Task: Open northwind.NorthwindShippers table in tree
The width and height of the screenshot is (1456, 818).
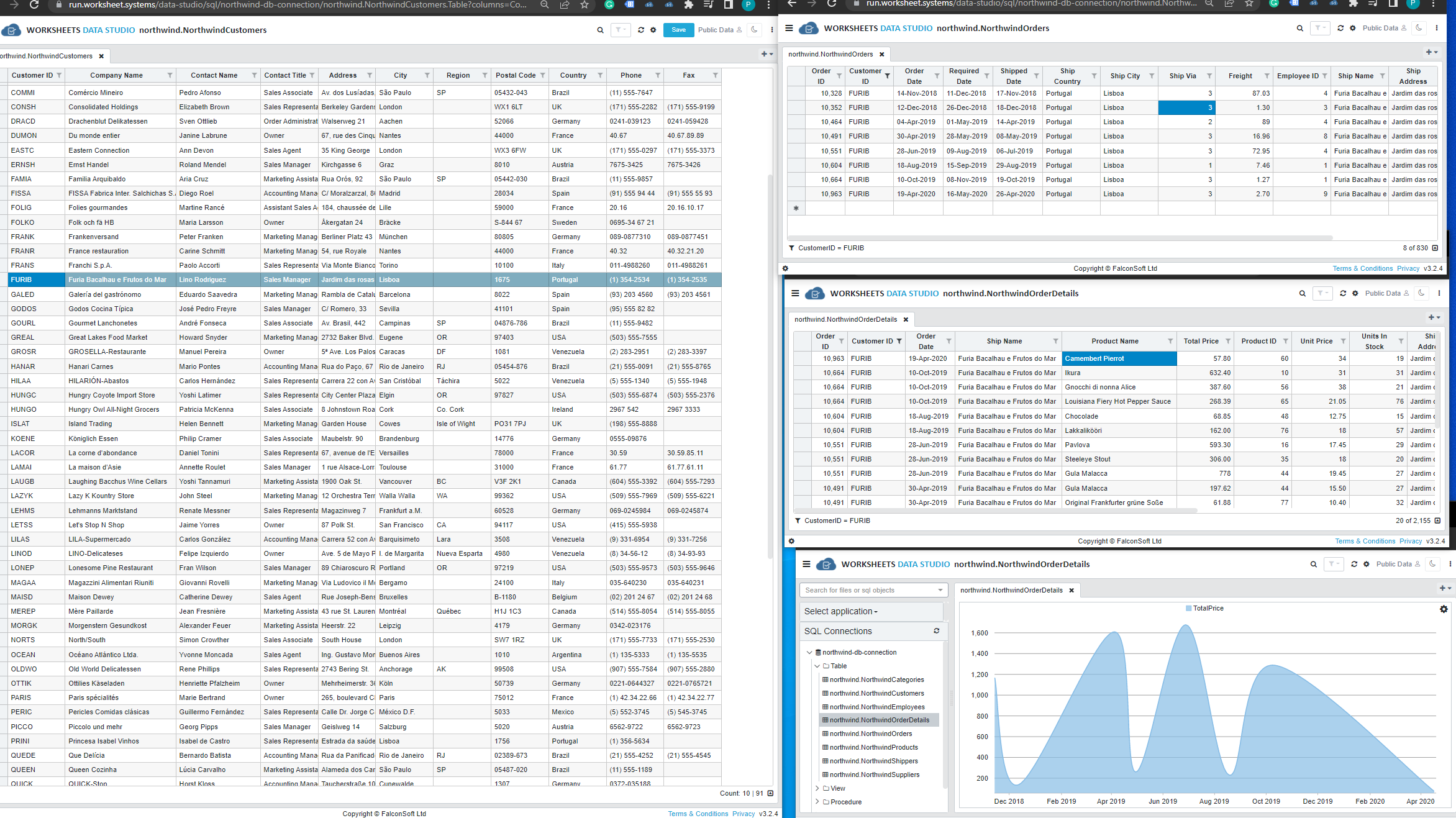Action: coord(873,761)
